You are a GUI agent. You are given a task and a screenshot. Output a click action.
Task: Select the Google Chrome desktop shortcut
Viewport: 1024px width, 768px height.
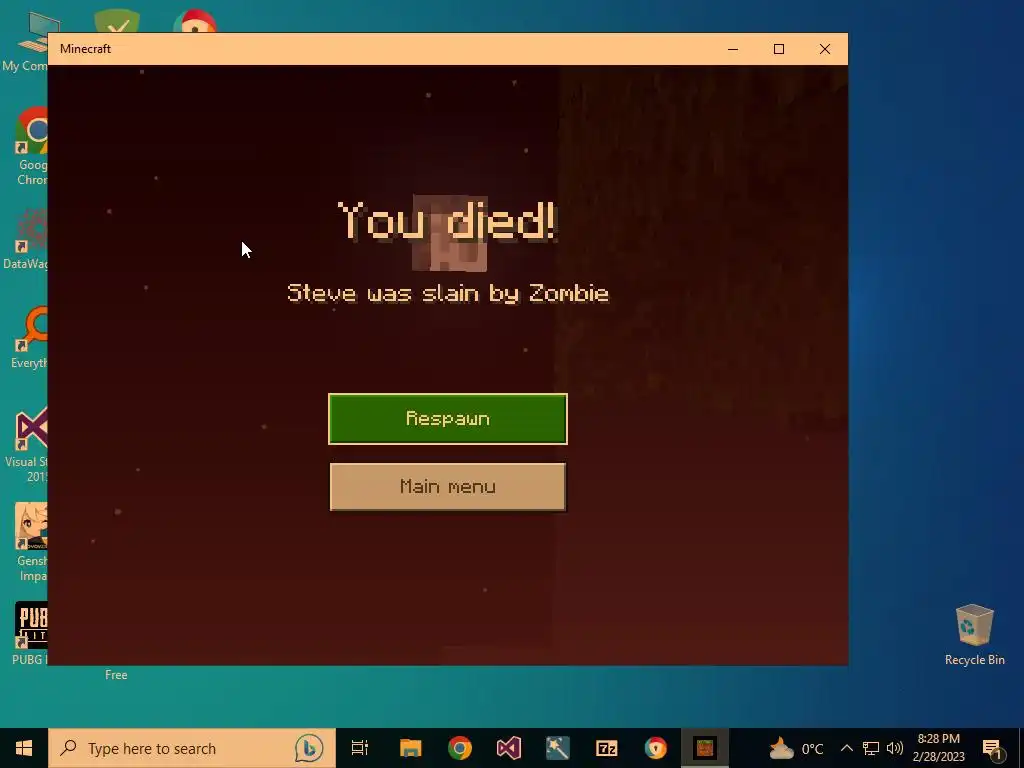pyautogui.click(x=31, y=146)
